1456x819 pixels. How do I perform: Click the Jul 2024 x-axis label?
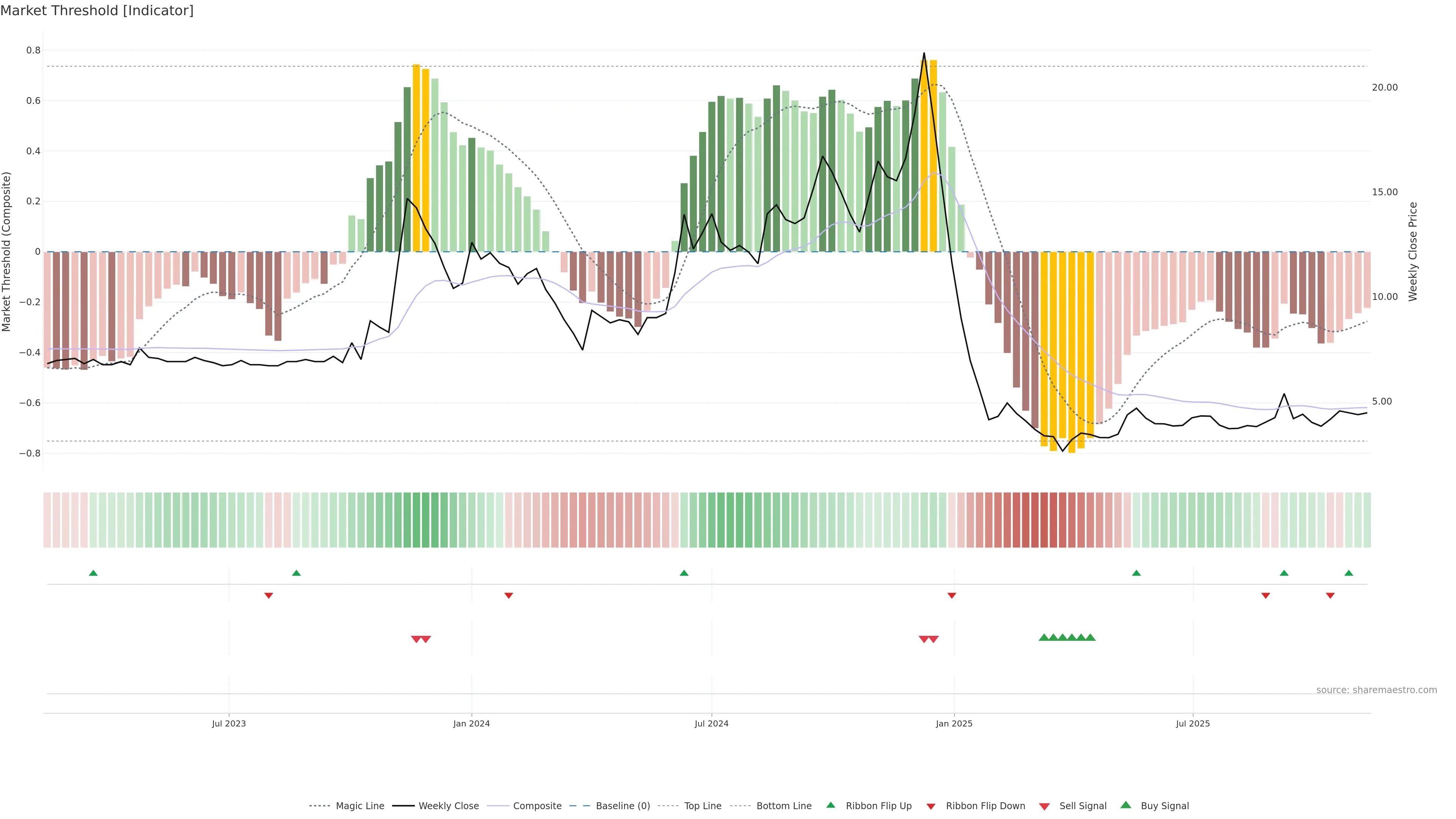point(711,723)
